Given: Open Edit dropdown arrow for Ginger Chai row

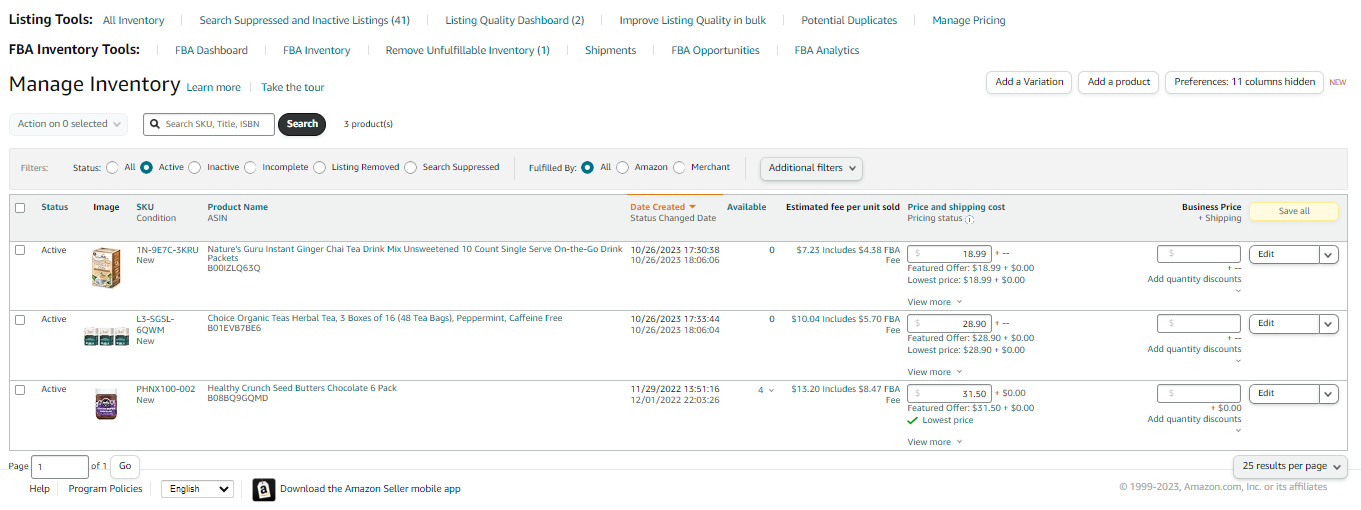Looking at the screenshot, I should click(x=1328, y=255).
